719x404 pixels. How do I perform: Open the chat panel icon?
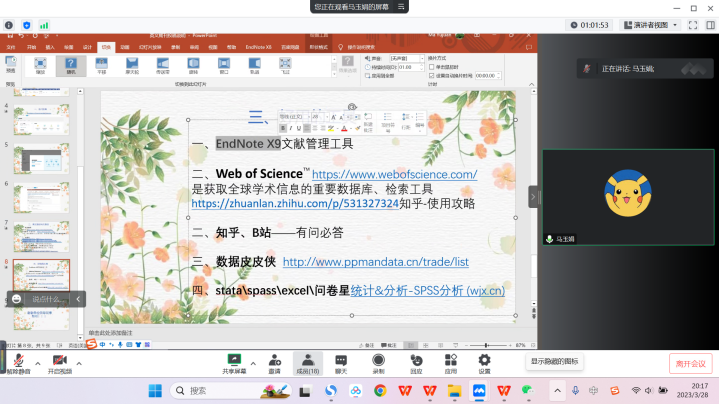coord(341,360)
